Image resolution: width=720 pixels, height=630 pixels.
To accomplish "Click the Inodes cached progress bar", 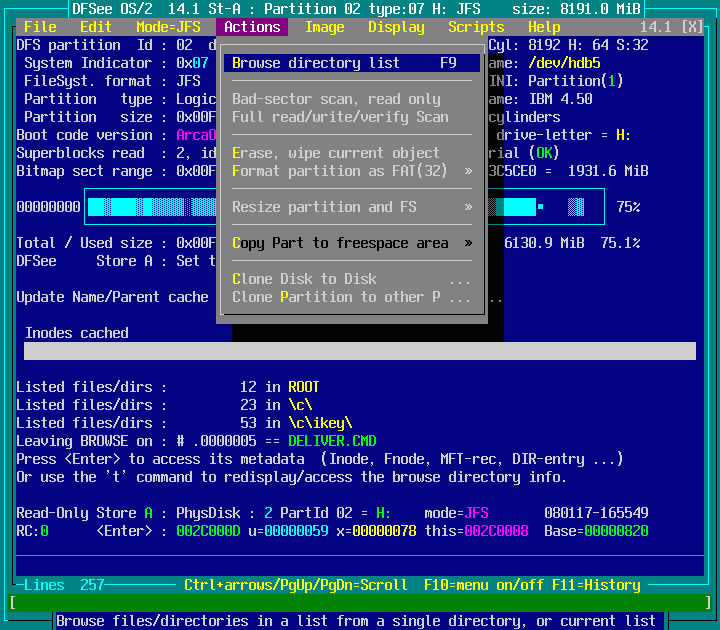I will tap(360, 351).
